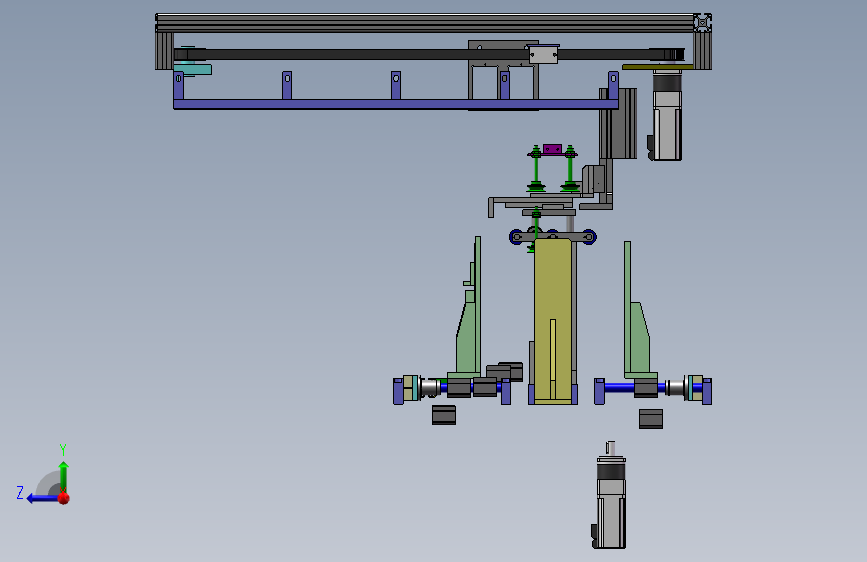
Task: Pick the long blue horizontal beam
Action: pyautogui.click(x=395, y=104)
